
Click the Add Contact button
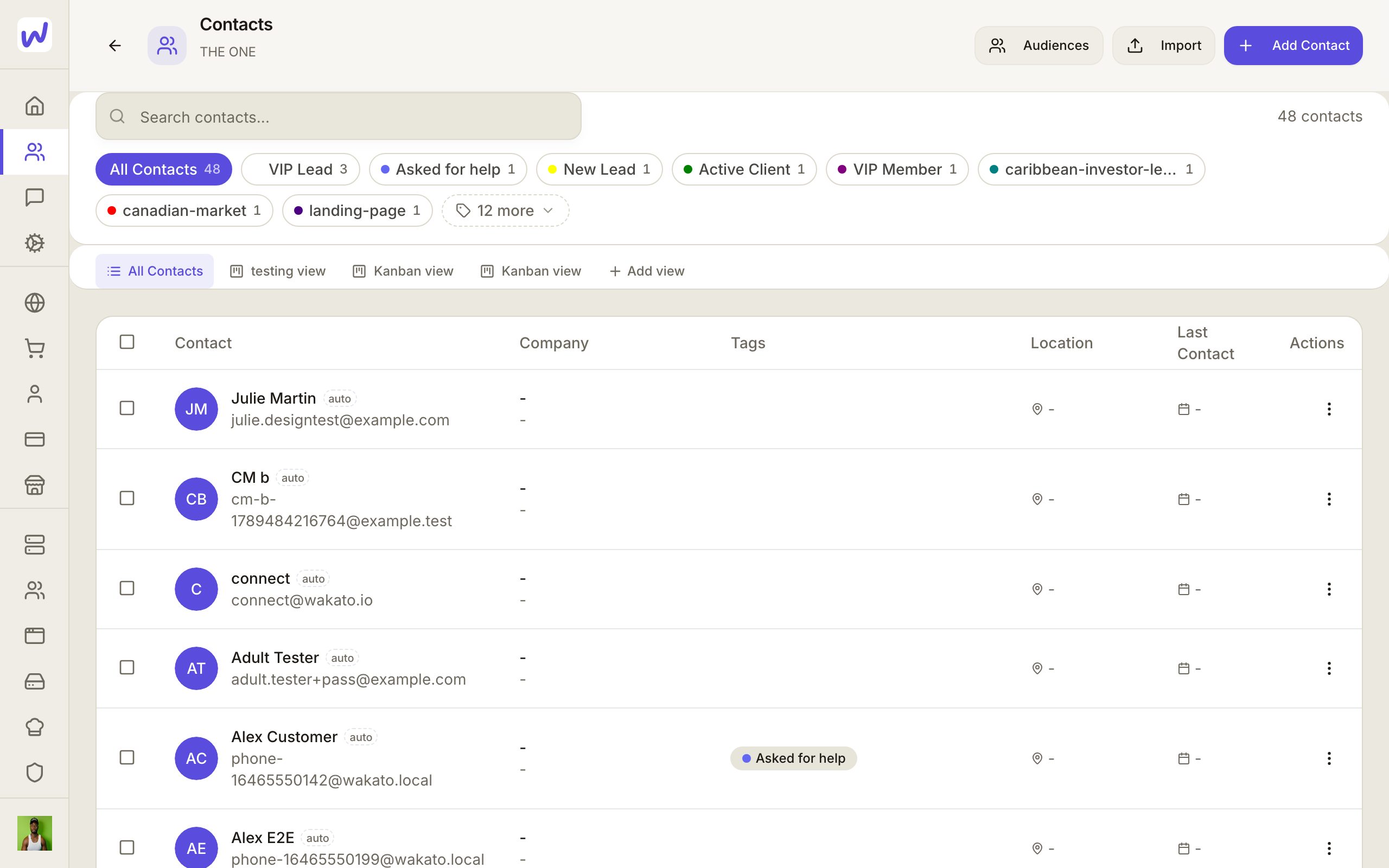coord(1293,46)
